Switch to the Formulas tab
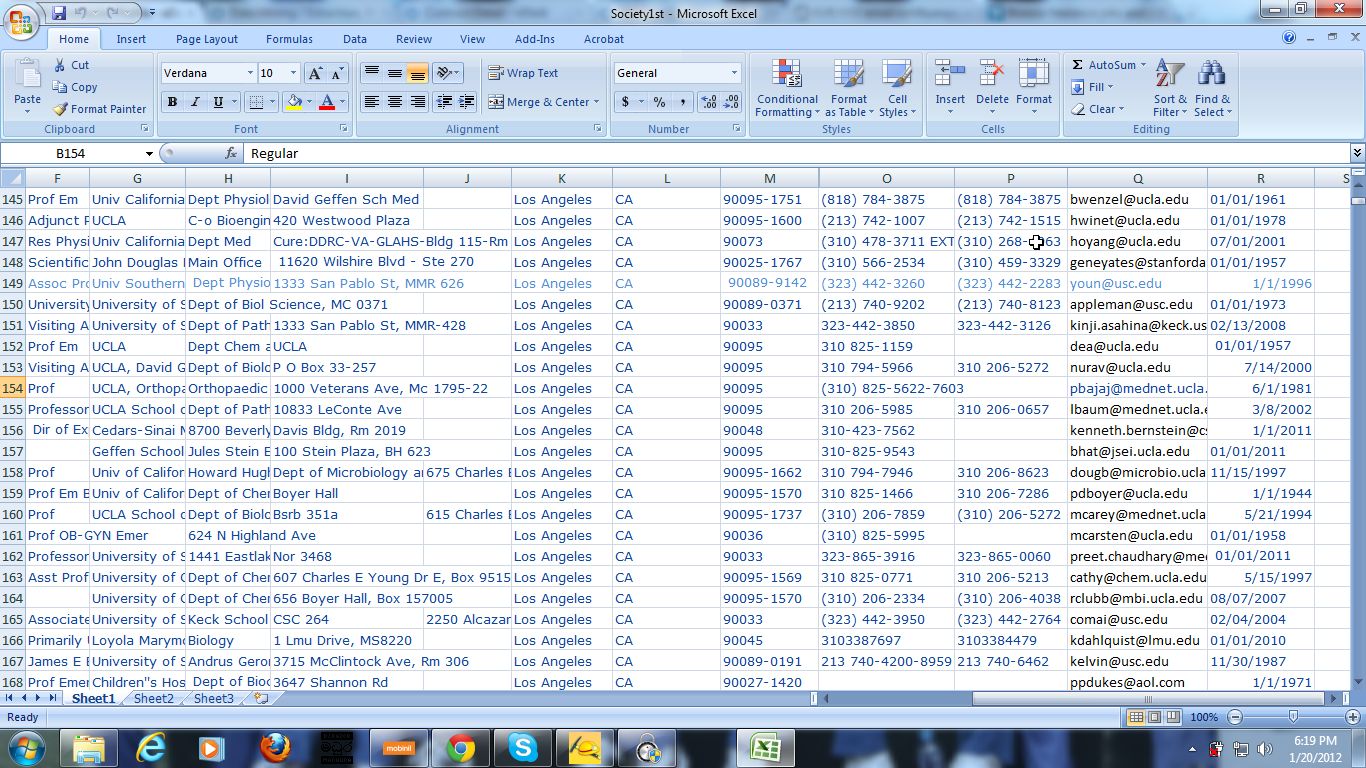1366x768 pixels. tap(289, 39)
